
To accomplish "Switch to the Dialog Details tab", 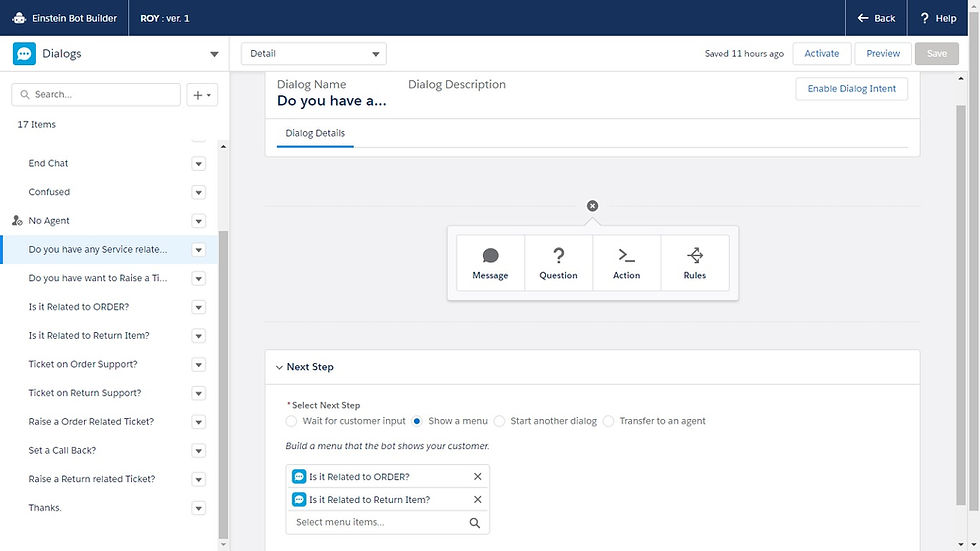I will click(x=315, y=133).
